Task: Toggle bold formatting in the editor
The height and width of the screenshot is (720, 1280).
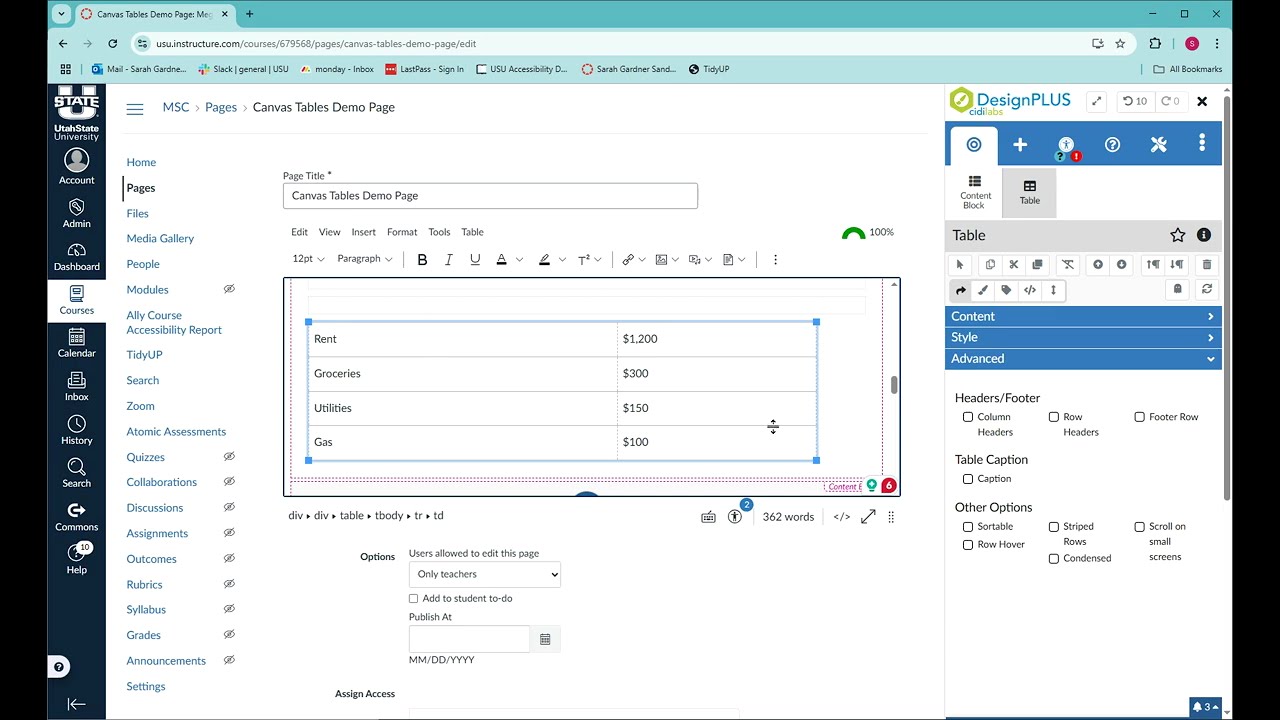Action: 422,259
